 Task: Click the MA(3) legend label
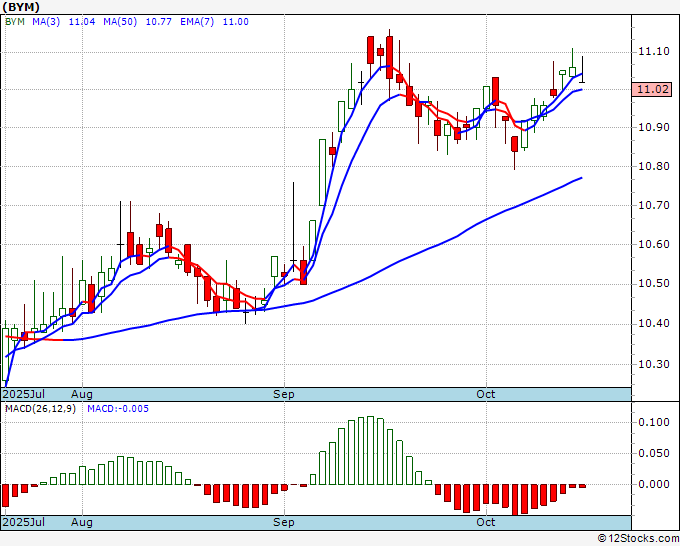tap(46, 22)
